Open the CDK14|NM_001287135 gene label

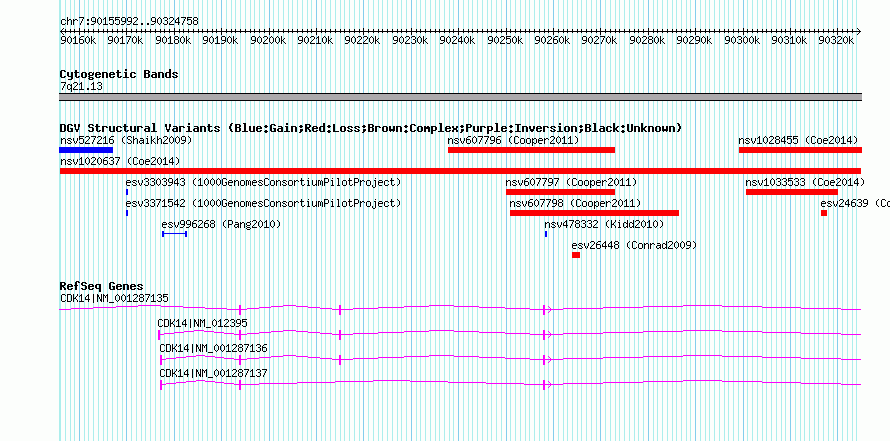(x=114, y=298)
